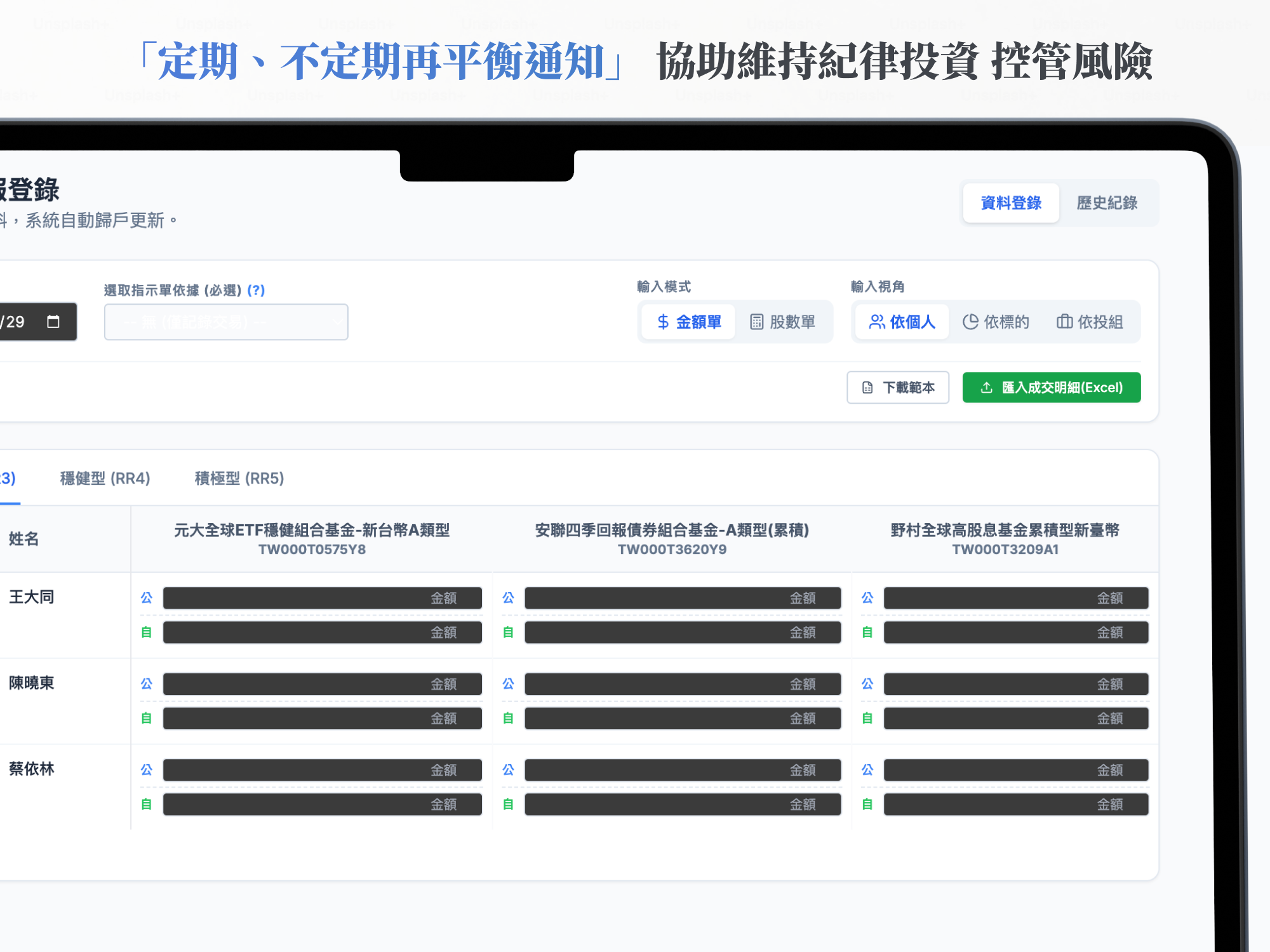The width and height of the screenshot is (1270, 952).
Task: Click 匯入成交明細(Excel) button
Action: point(1052,387)
